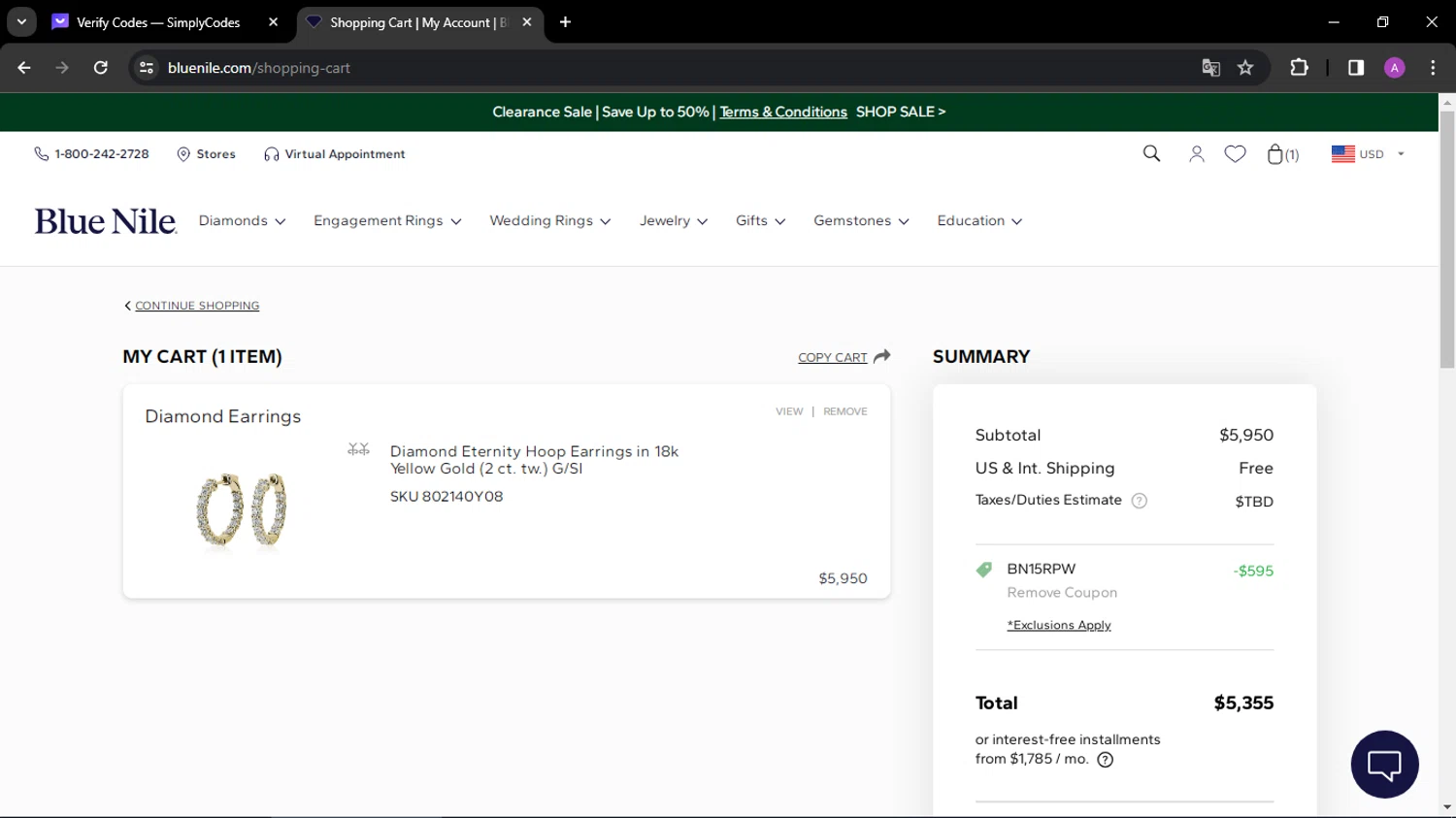Screen dimensions: 1456x818
Task: Select the Shopping Cart | My Account tab
Action: pyautogui.click(x=418, y=22)
